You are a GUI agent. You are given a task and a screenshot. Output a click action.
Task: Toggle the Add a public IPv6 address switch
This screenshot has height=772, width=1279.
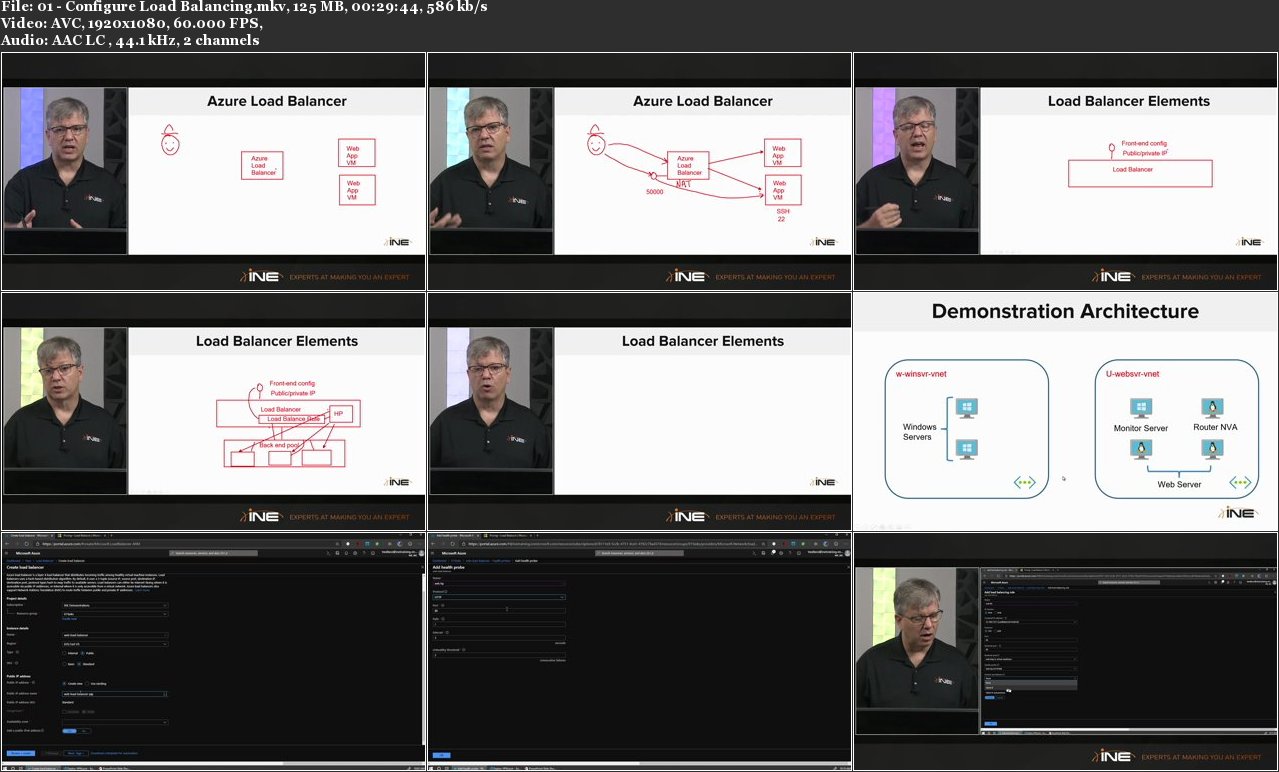(x=76, y=731)
